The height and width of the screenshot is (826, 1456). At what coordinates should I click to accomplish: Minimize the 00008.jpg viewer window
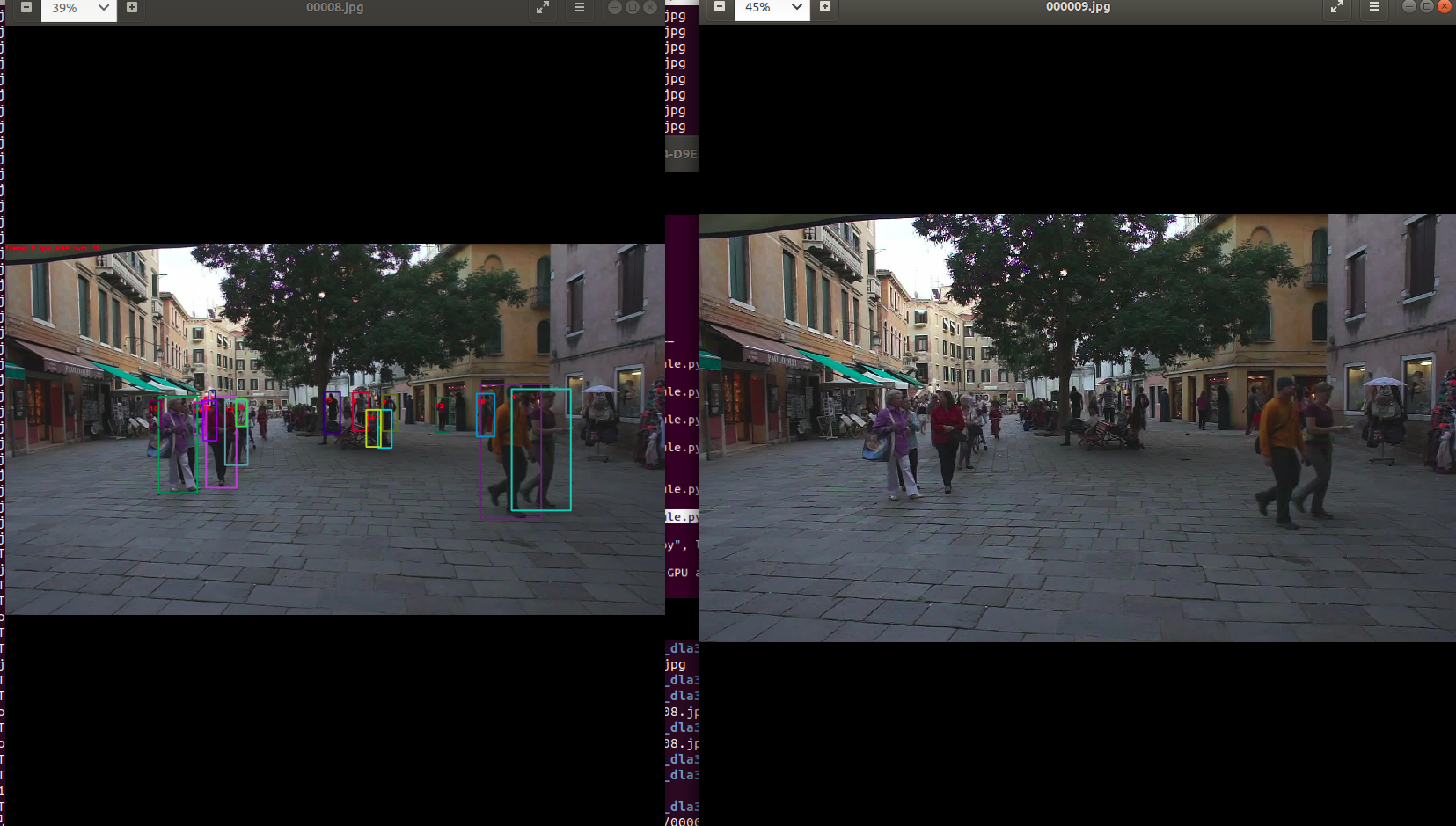point(615,7)
